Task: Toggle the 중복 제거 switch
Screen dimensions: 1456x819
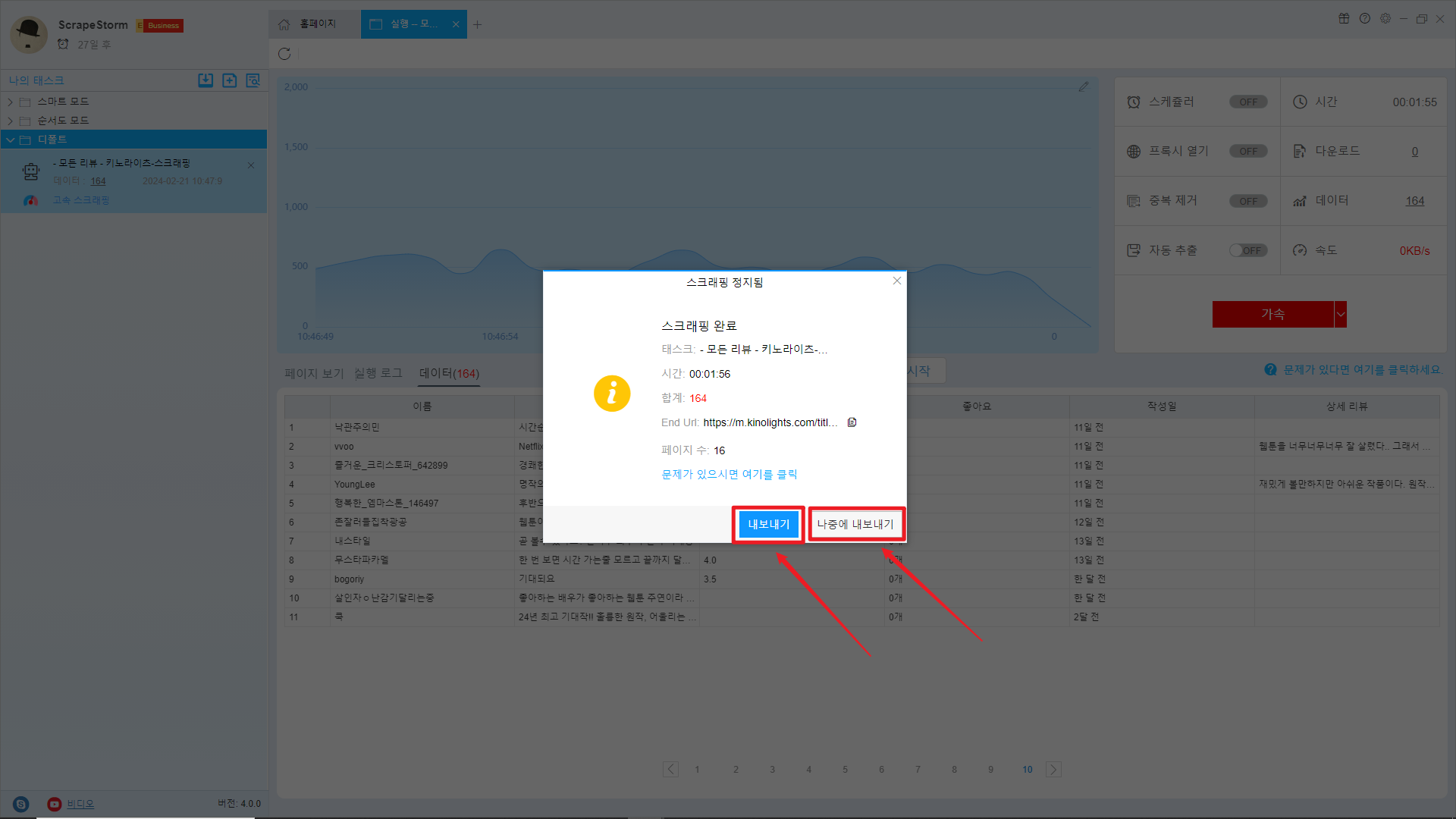Action: 1247,201
